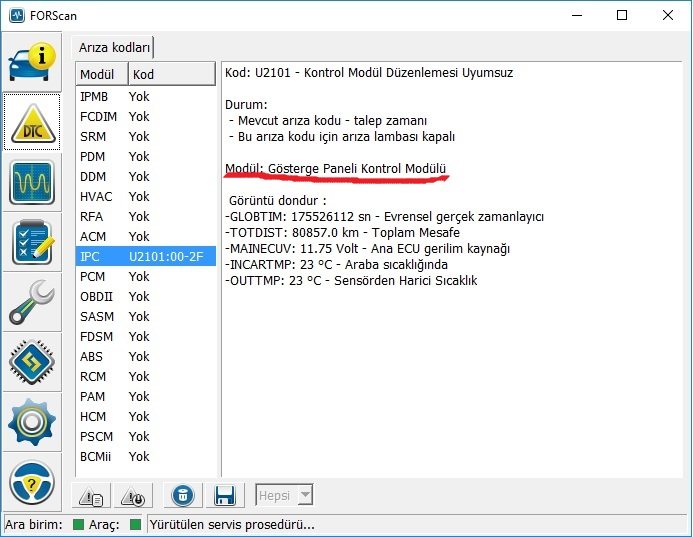Open the steering wheel help section
693x537 pixels.
(x=32, y=482)
